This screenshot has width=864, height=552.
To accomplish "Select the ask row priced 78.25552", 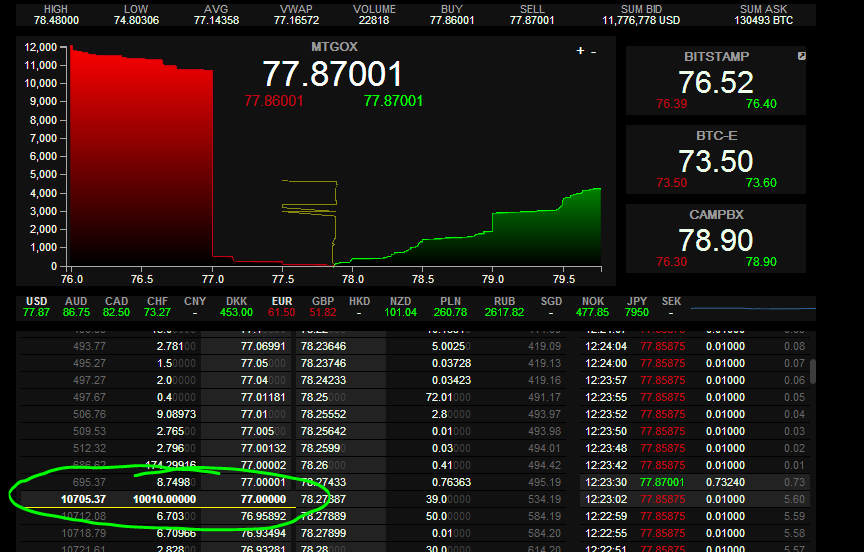I will point(431,414).
